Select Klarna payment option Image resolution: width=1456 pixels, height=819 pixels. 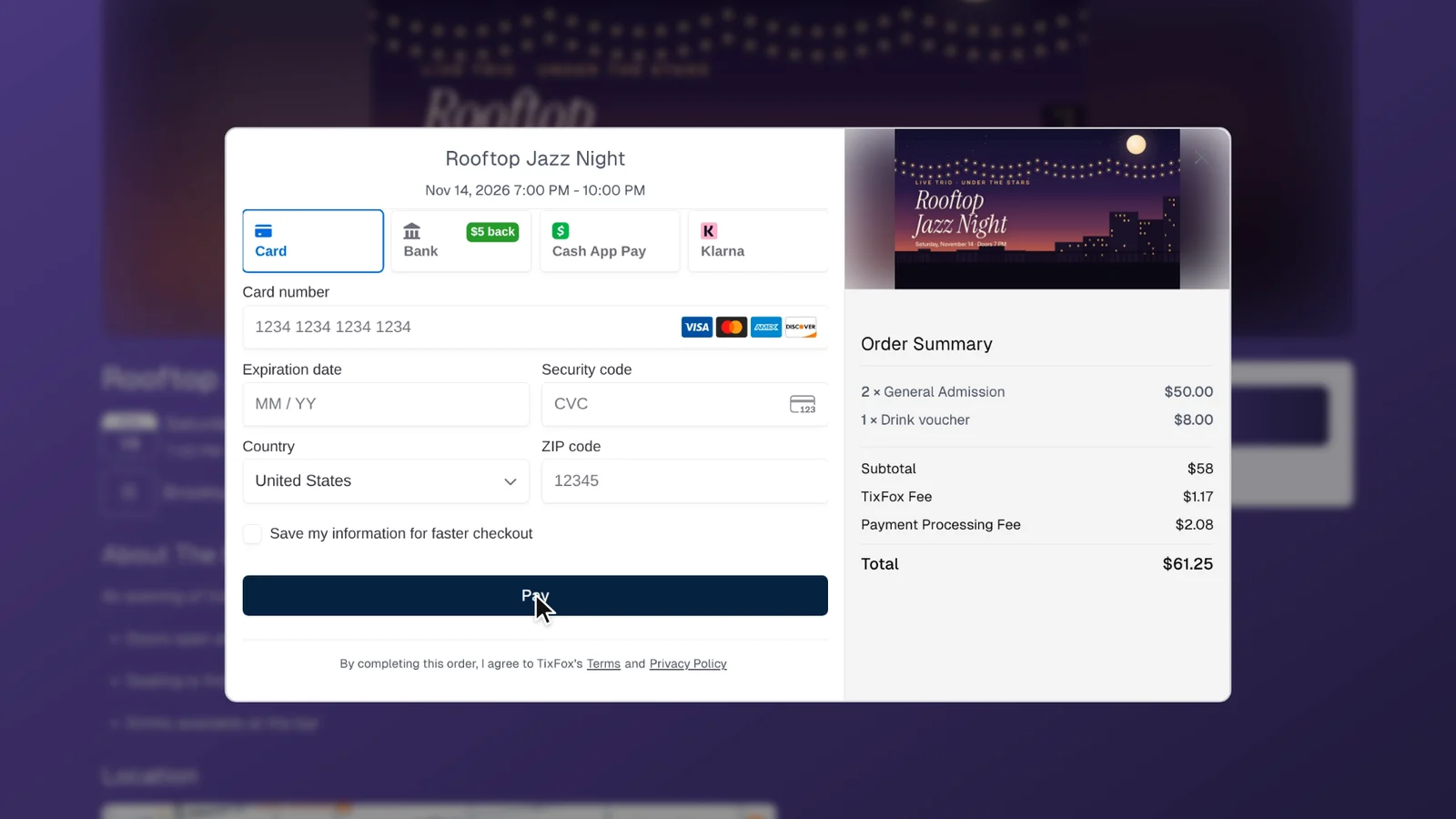point(758,241)
